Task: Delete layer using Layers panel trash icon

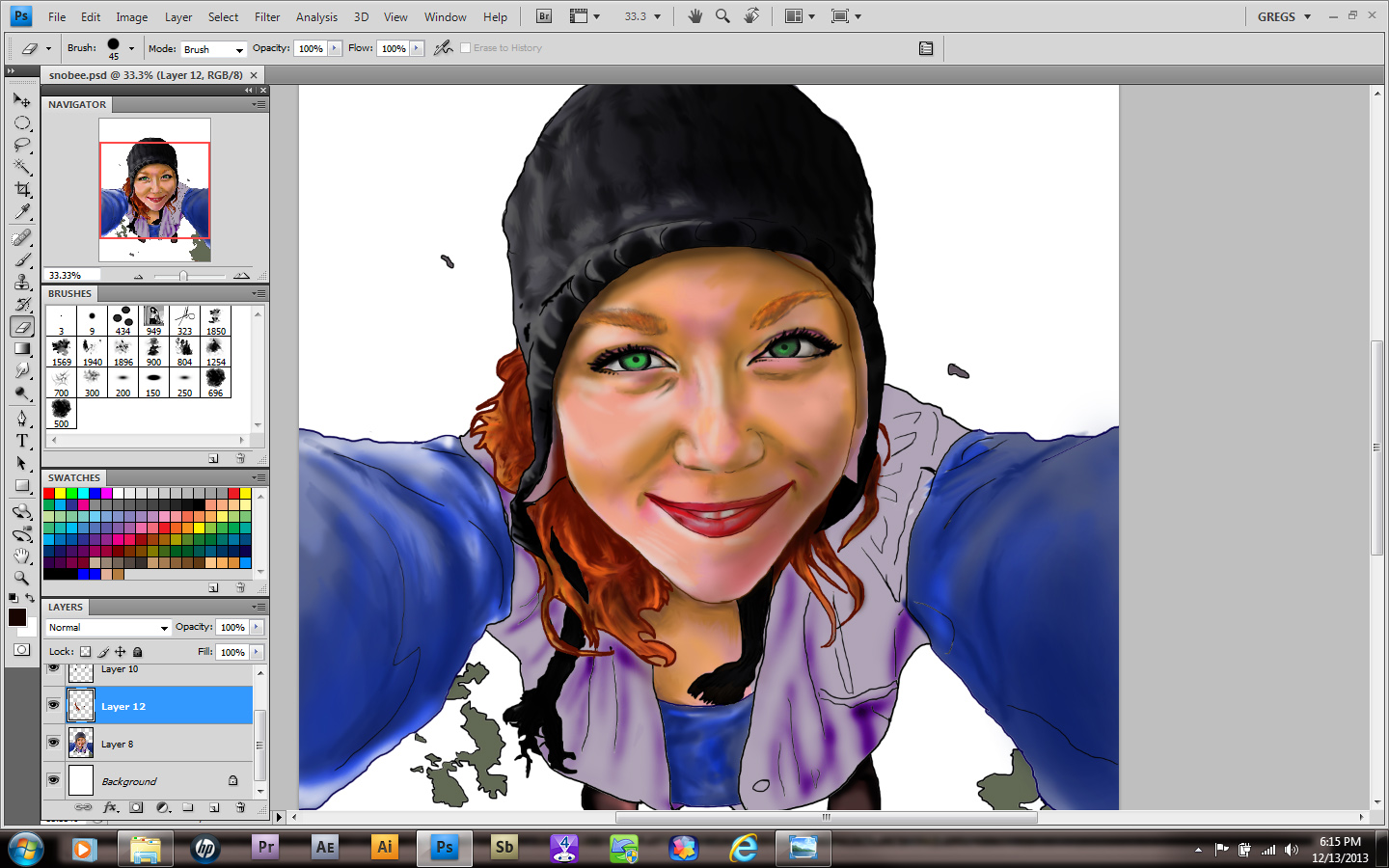Action: point(240,807)
